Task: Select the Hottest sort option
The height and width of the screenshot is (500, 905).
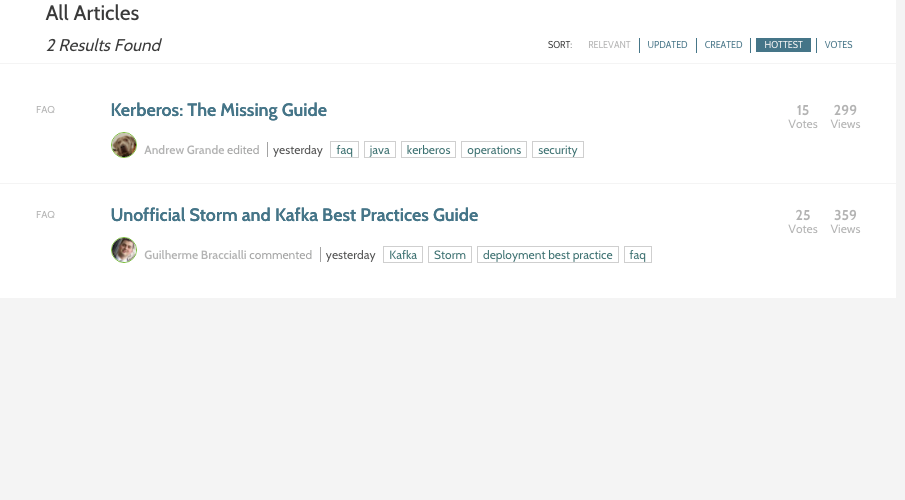Action: 783,45
